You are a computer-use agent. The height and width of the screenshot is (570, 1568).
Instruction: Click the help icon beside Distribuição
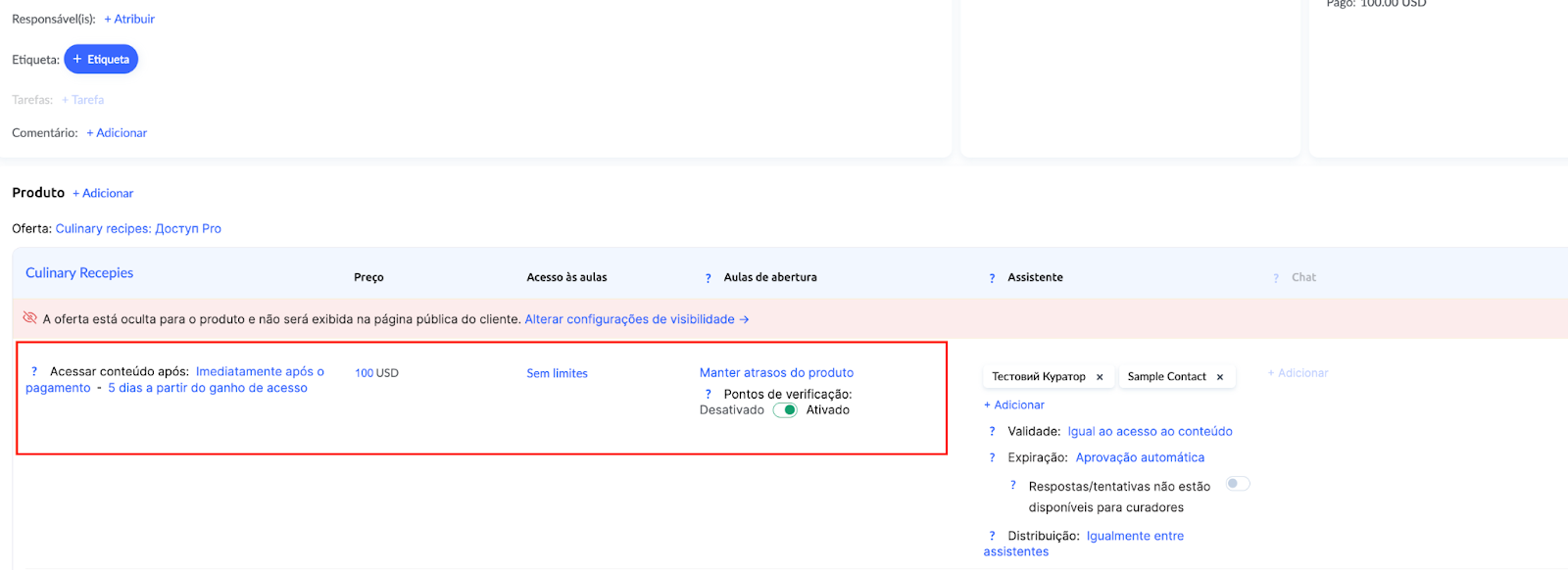click(x=992, y=537)
